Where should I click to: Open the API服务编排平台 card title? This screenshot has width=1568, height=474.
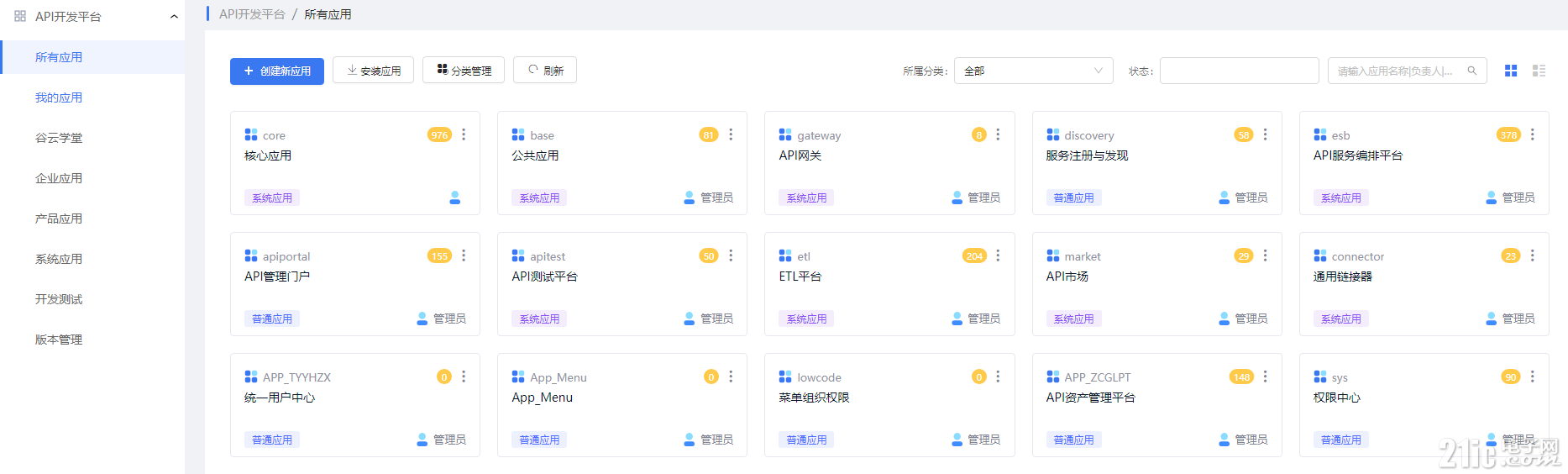click(x=1358, y=155)
